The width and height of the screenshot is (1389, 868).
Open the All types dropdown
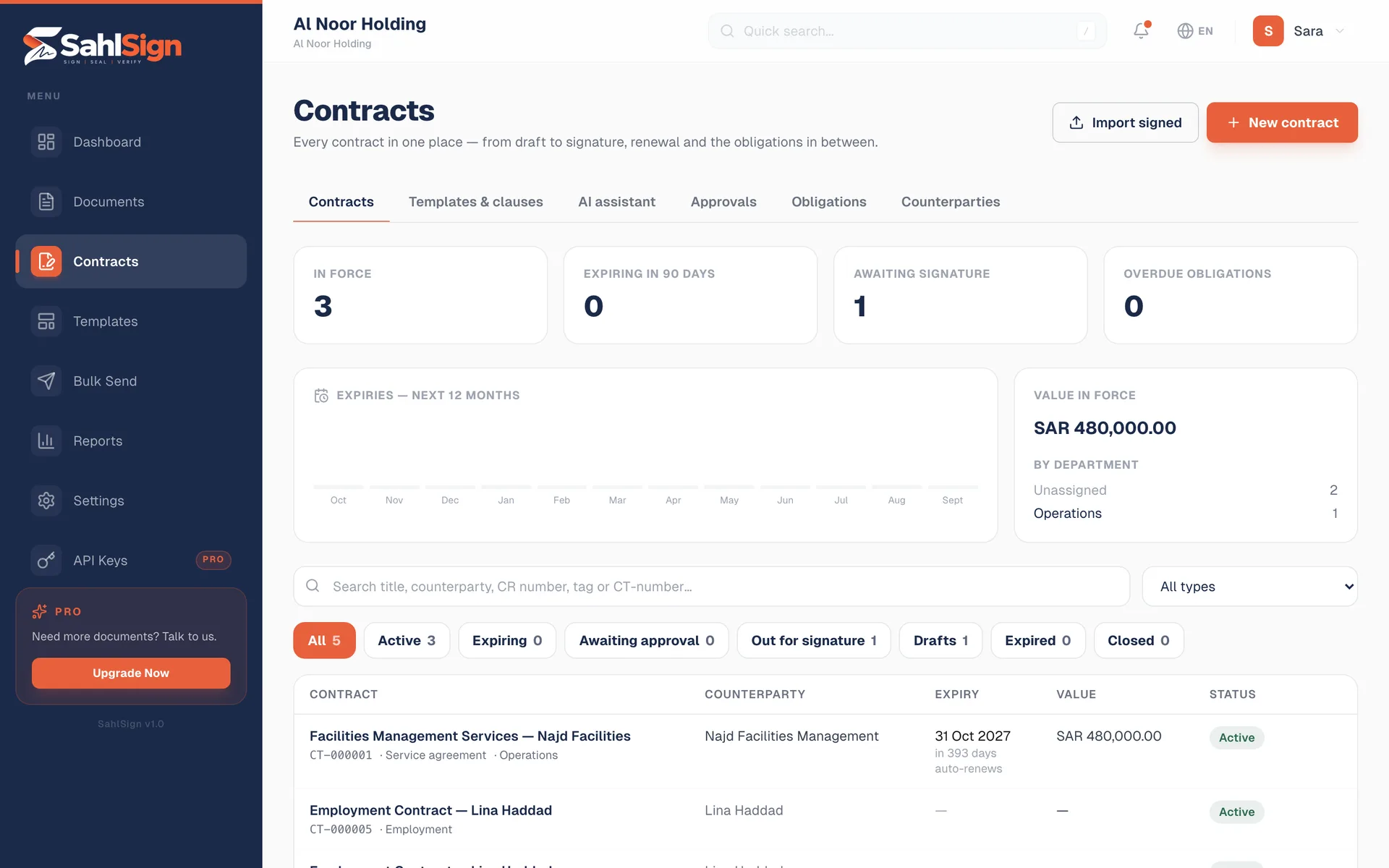(1249, 587)
